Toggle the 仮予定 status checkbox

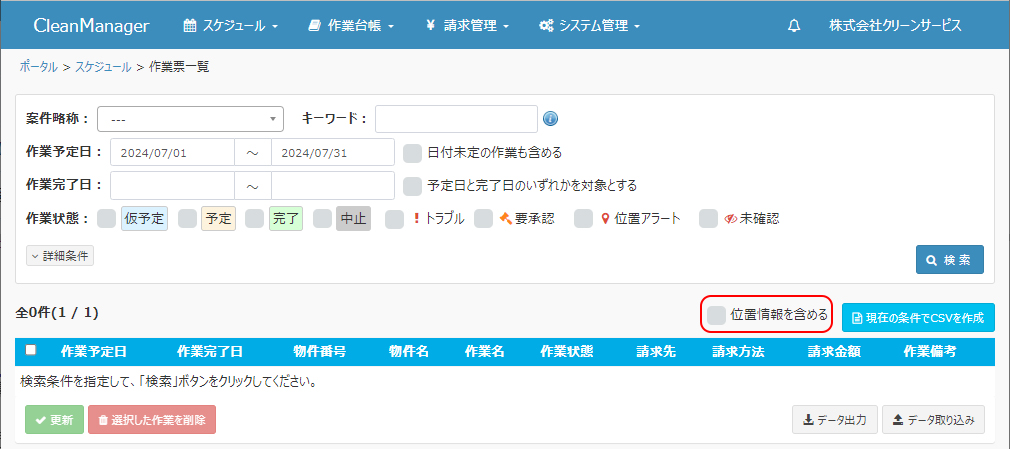point(106,218)
